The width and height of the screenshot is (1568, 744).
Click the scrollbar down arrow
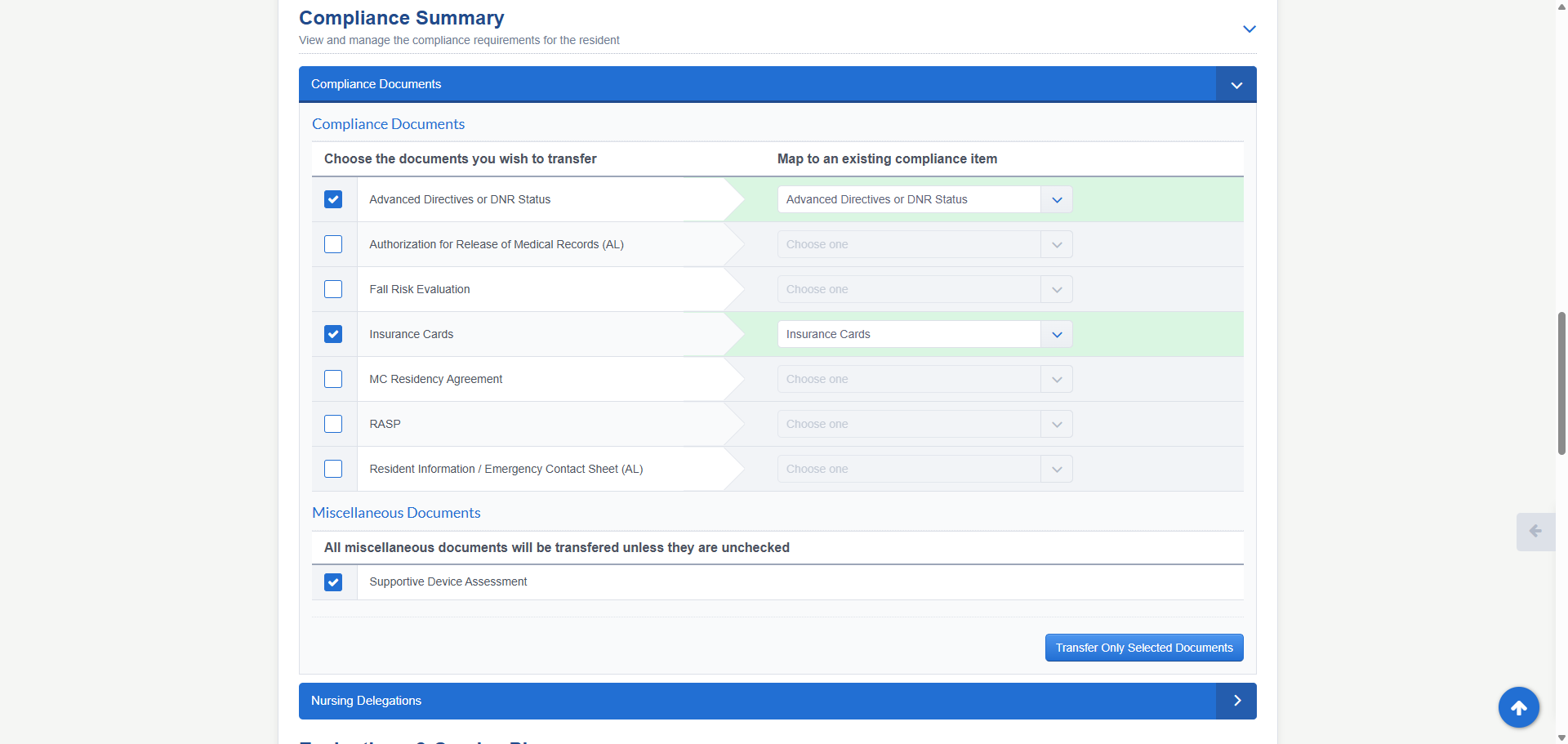pyautogui.click(x=1561, y=737)
